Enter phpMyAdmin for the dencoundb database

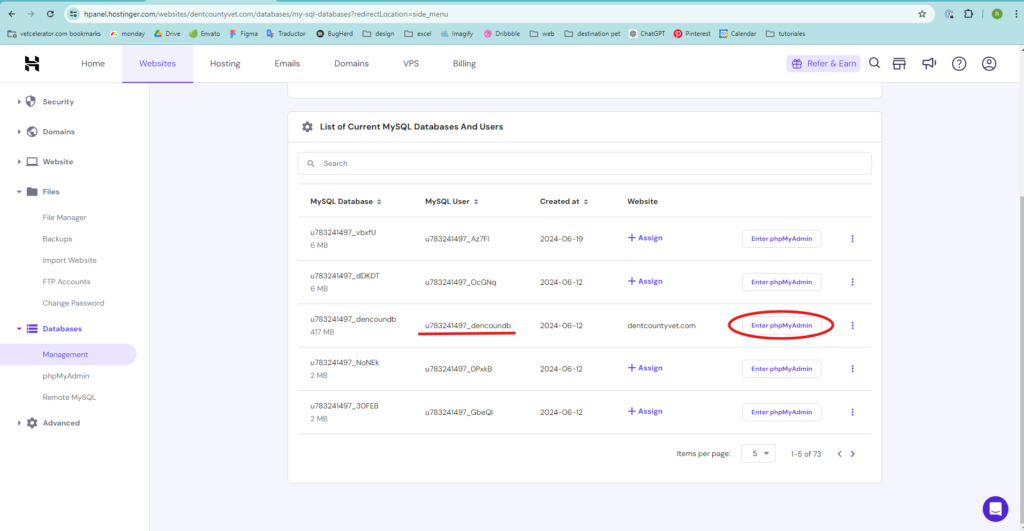click(781, 325)
